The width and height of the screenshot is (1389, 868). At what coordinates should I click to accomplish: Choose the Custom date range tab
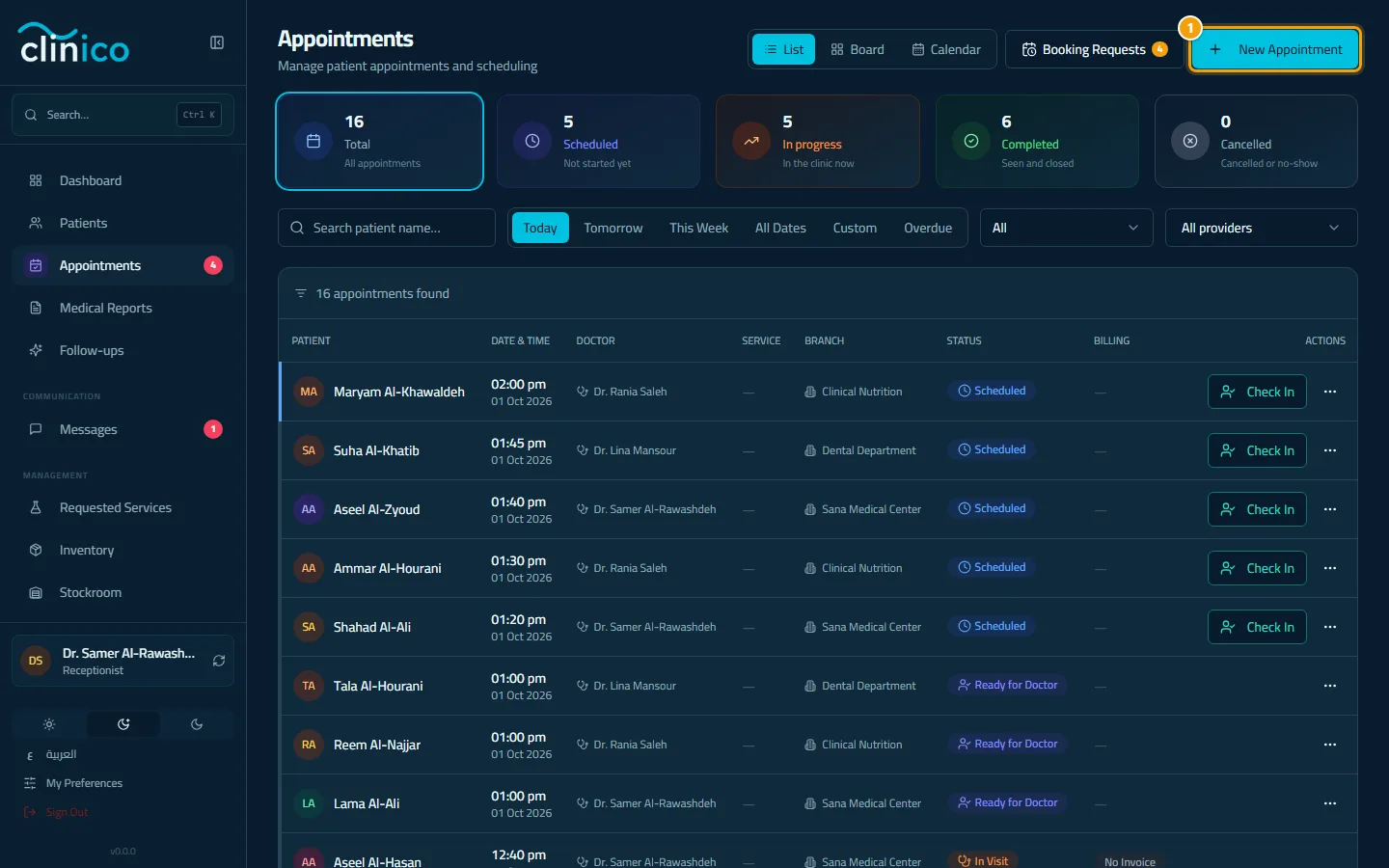tap(855, 228)
